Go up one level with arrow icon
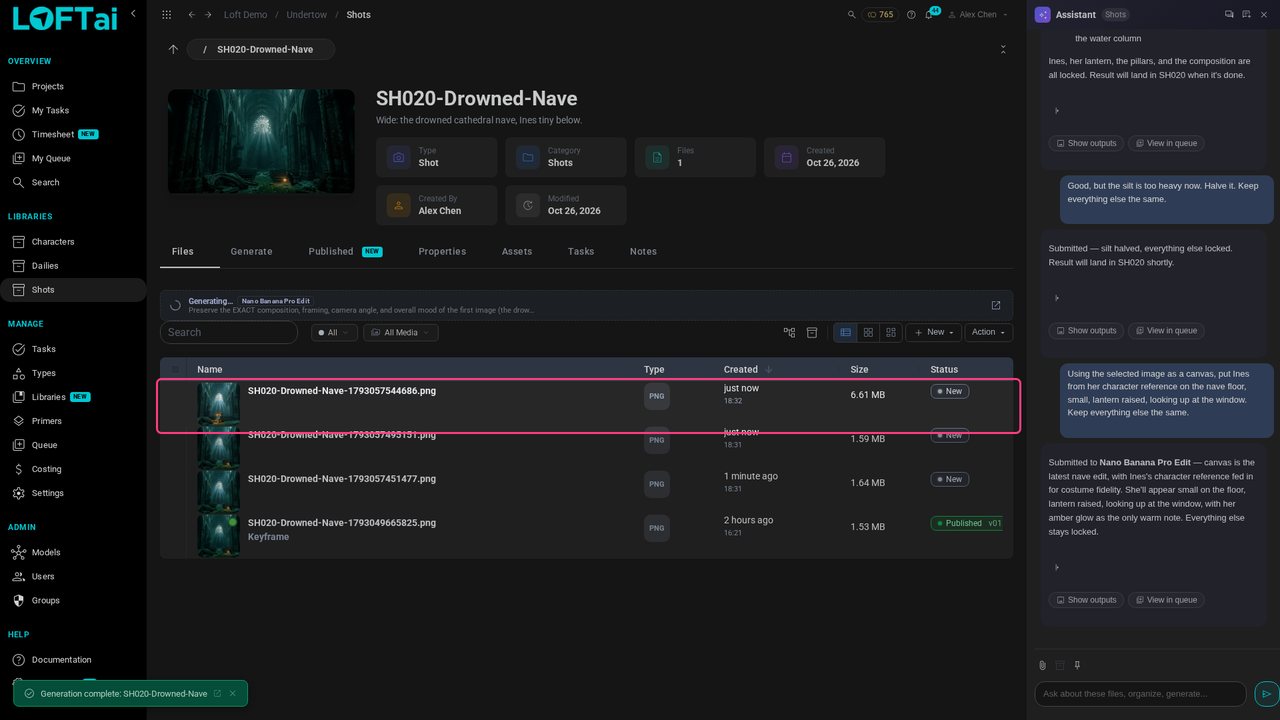Image resolution: width=1280 pixels, height=720 pixels. (173, 49)
